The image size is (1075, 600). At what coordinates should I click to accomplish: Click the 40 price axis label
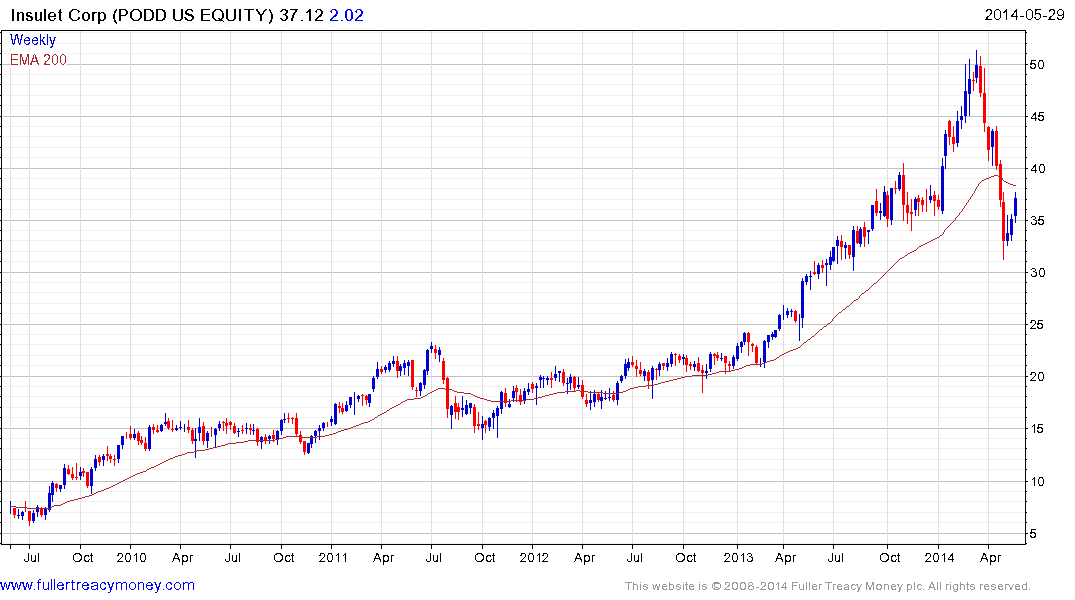(1037, 169)
